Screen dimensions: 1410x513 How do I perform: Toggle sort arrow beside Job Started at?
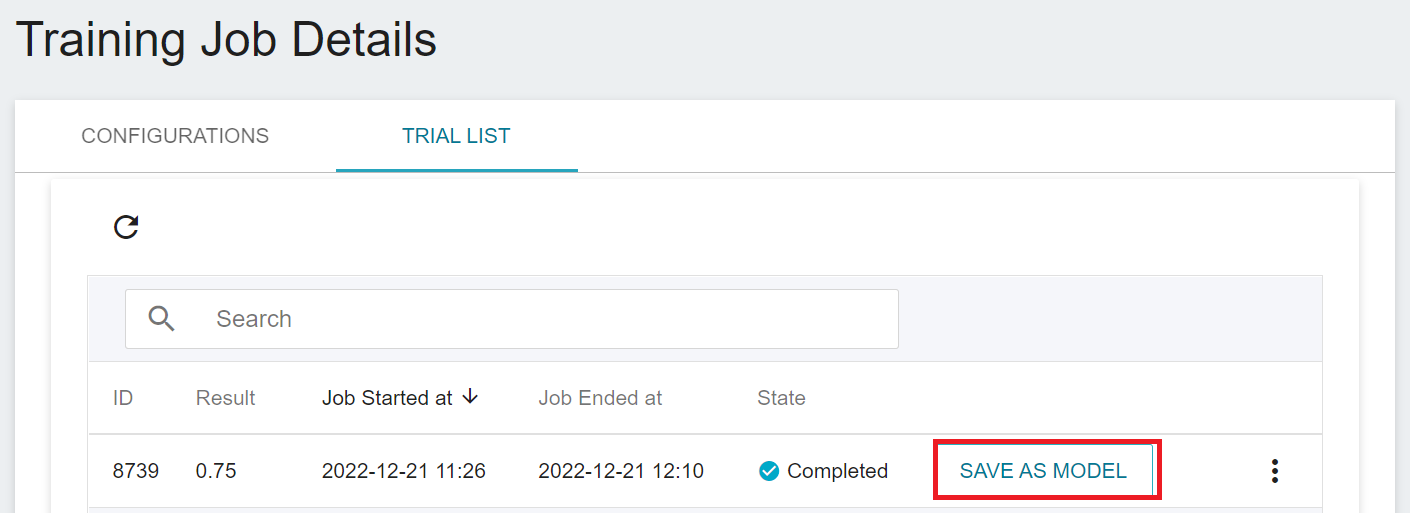tap(470, 397)
